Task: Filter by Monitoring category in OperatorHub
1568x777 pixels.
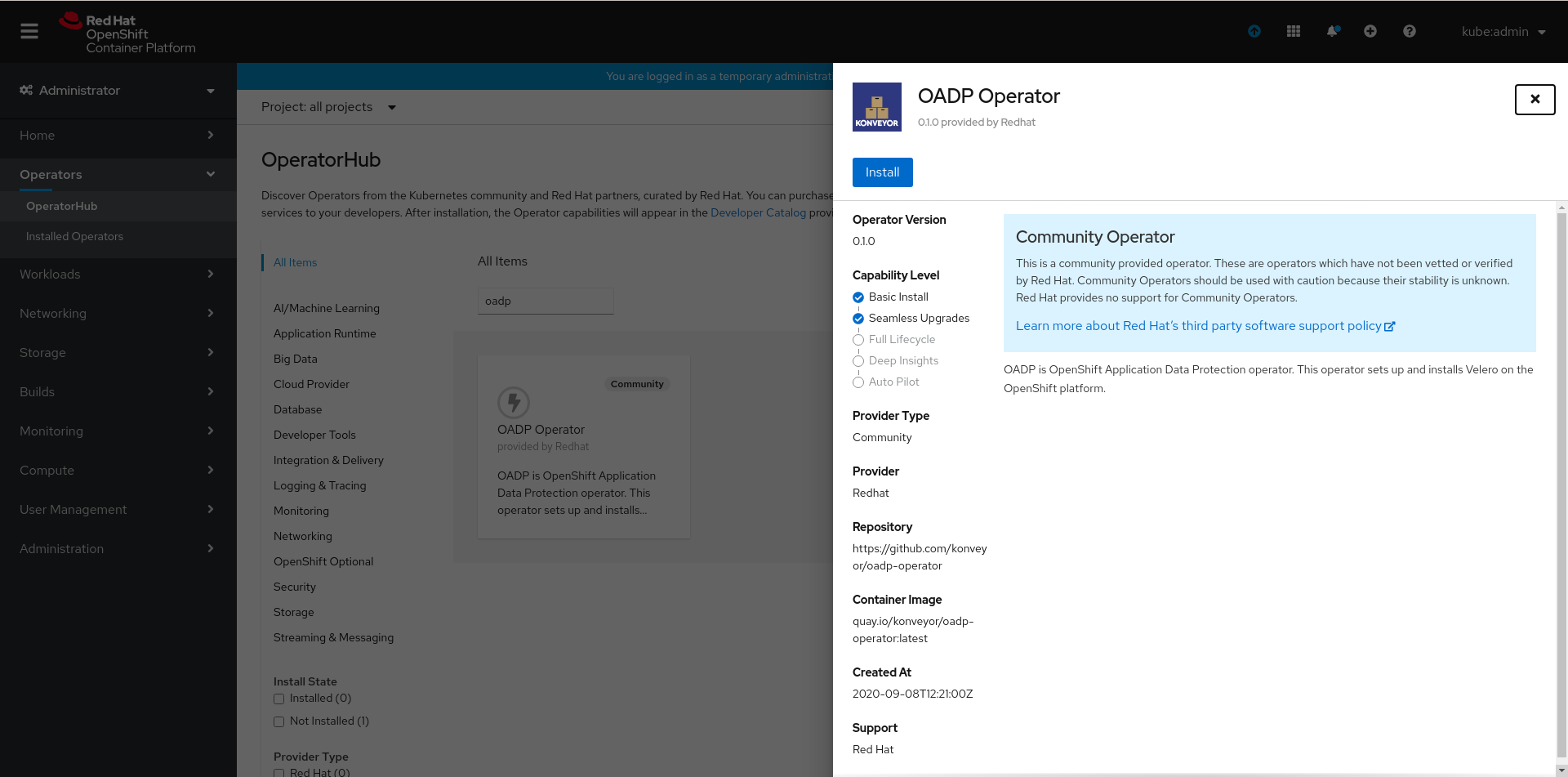Action: (301, 511)
